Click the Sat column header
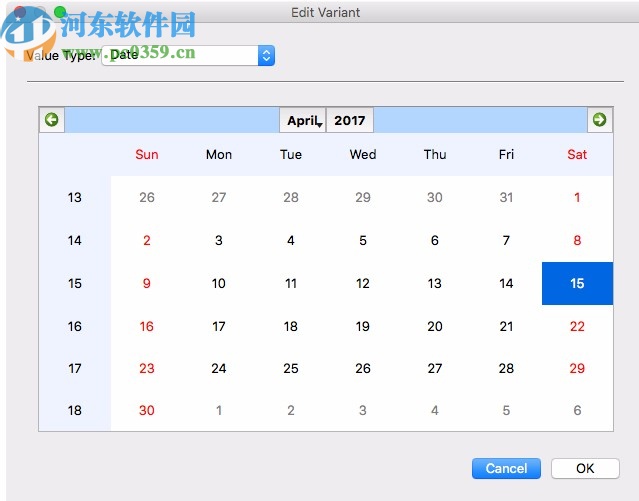This screenshot has width=639, height=501. [577, 154]
